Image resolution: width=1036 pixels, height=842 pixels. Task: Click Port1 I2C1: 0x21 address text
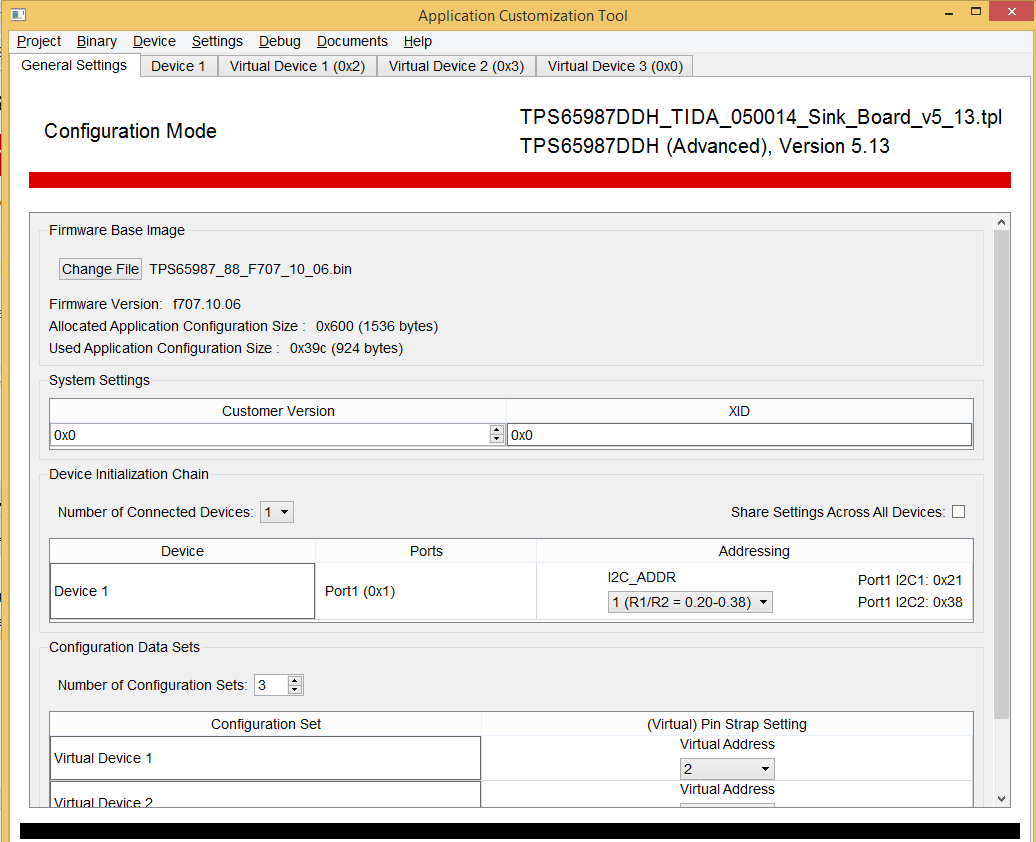pyautogui.click(x=910, y=580)
